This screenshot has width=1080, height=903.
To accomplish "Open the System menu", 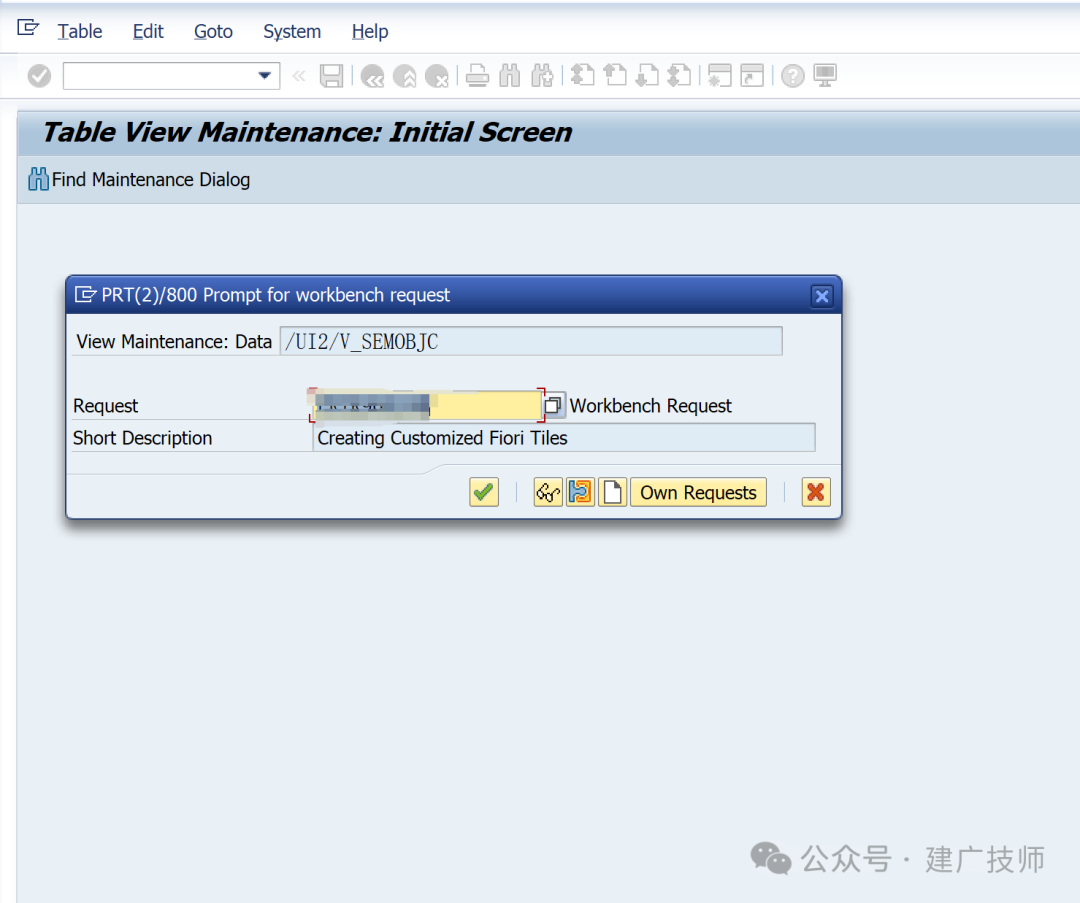I will tap(292, 32).
